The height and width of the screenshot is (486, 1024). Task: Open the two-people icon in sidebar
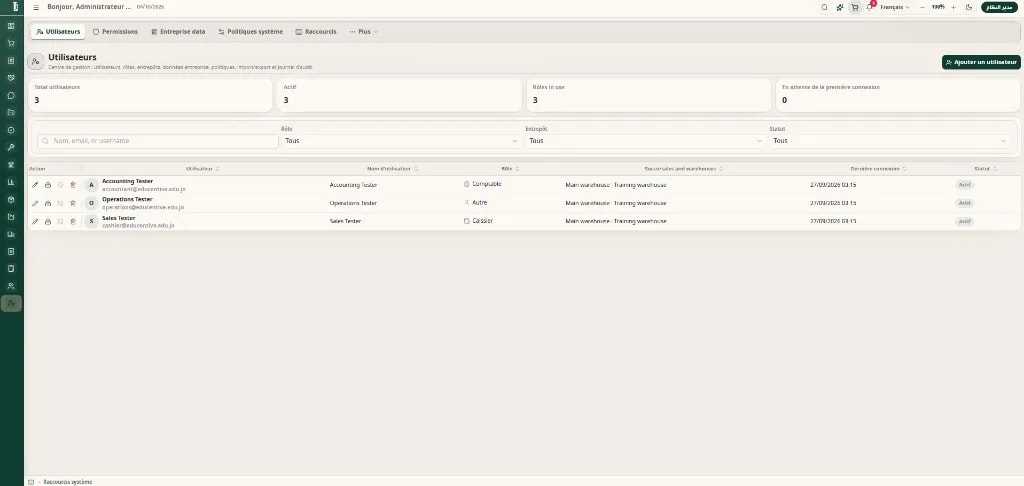click(x=11, y=285)
